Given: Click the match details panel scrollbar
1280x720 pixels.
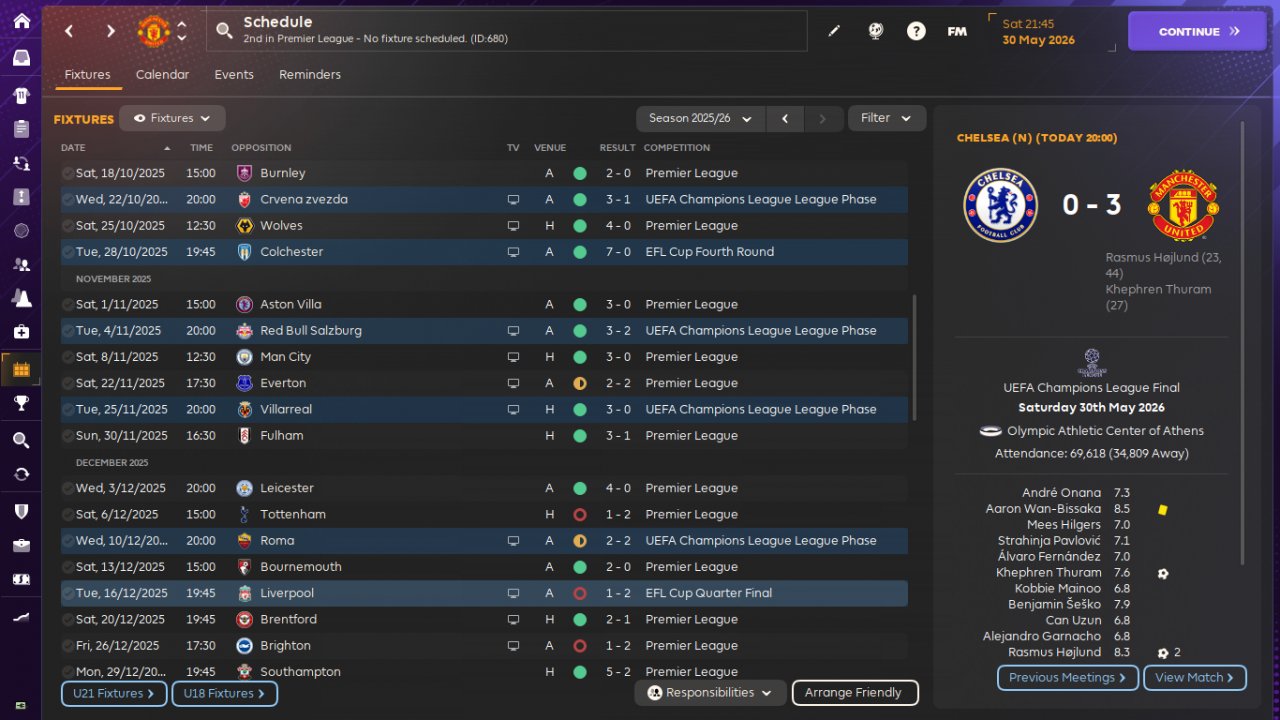Looking at the screenshot, I should [1244, 342].
